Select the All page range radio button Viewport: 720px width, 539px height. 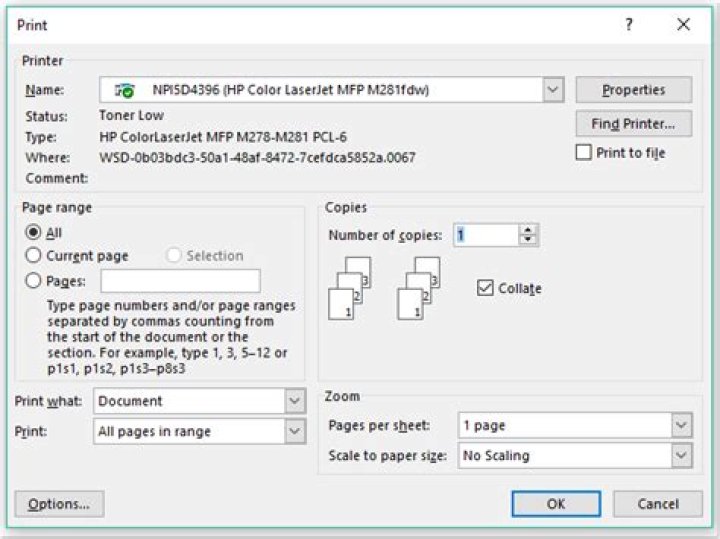[33, 232]
